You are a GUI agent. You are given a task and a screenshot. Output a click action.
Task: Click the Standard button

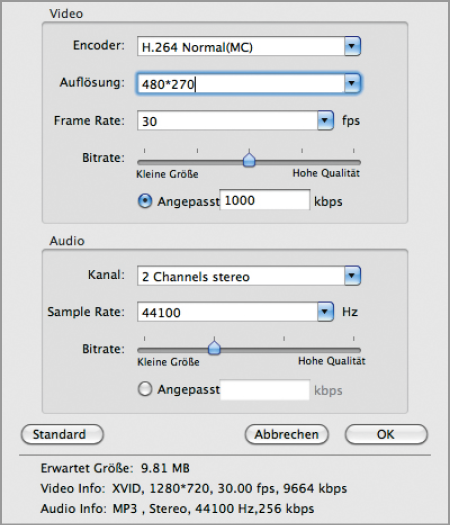coord(62,434)
